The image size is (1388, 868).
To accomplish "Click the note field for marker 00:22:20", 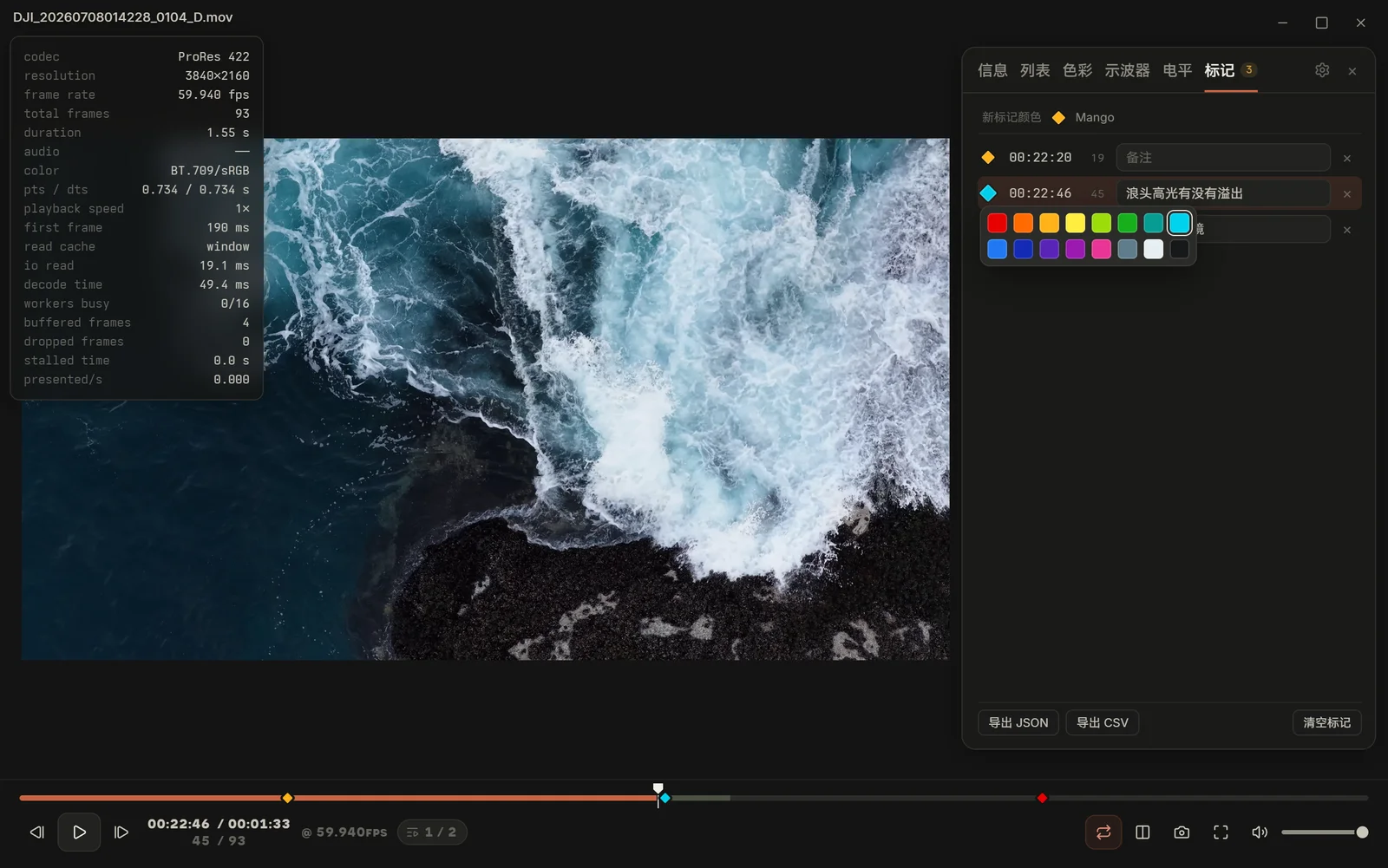I will (1223, 158).
